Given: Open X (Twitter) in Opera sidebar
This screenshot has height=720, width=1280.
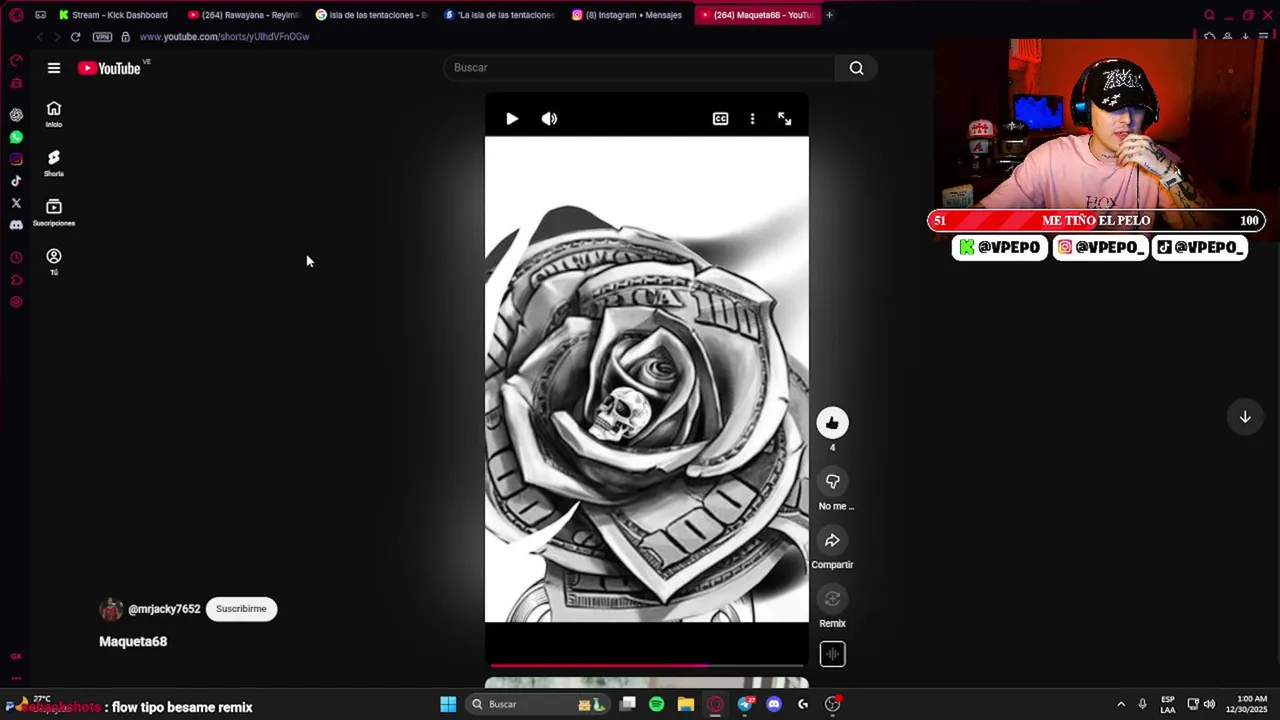Looking at the screenshot, I should (16, 203).
